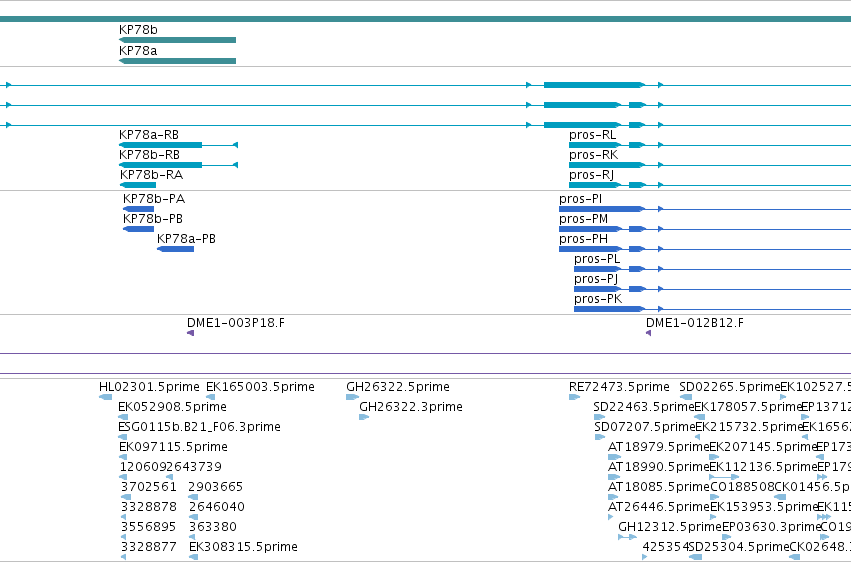
Task: Click feature 2646040
Action: pyautogui.click(x=193, y=518)
